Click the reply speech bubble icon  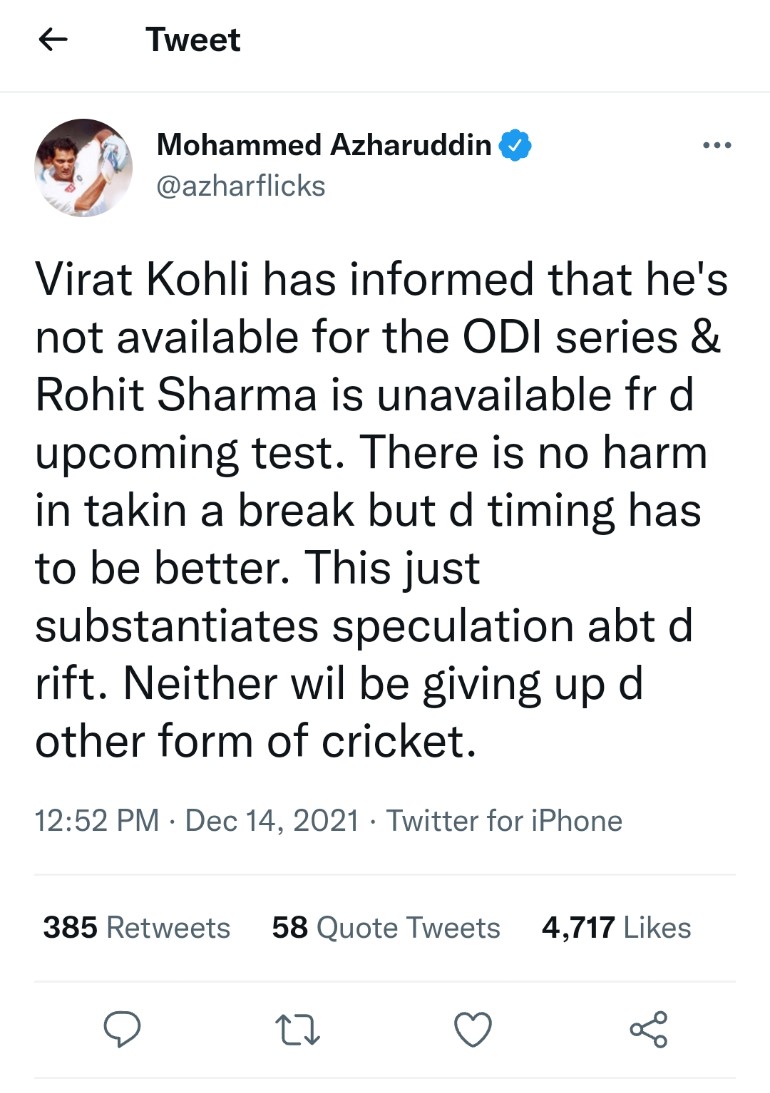click(x=124, y=1028)
